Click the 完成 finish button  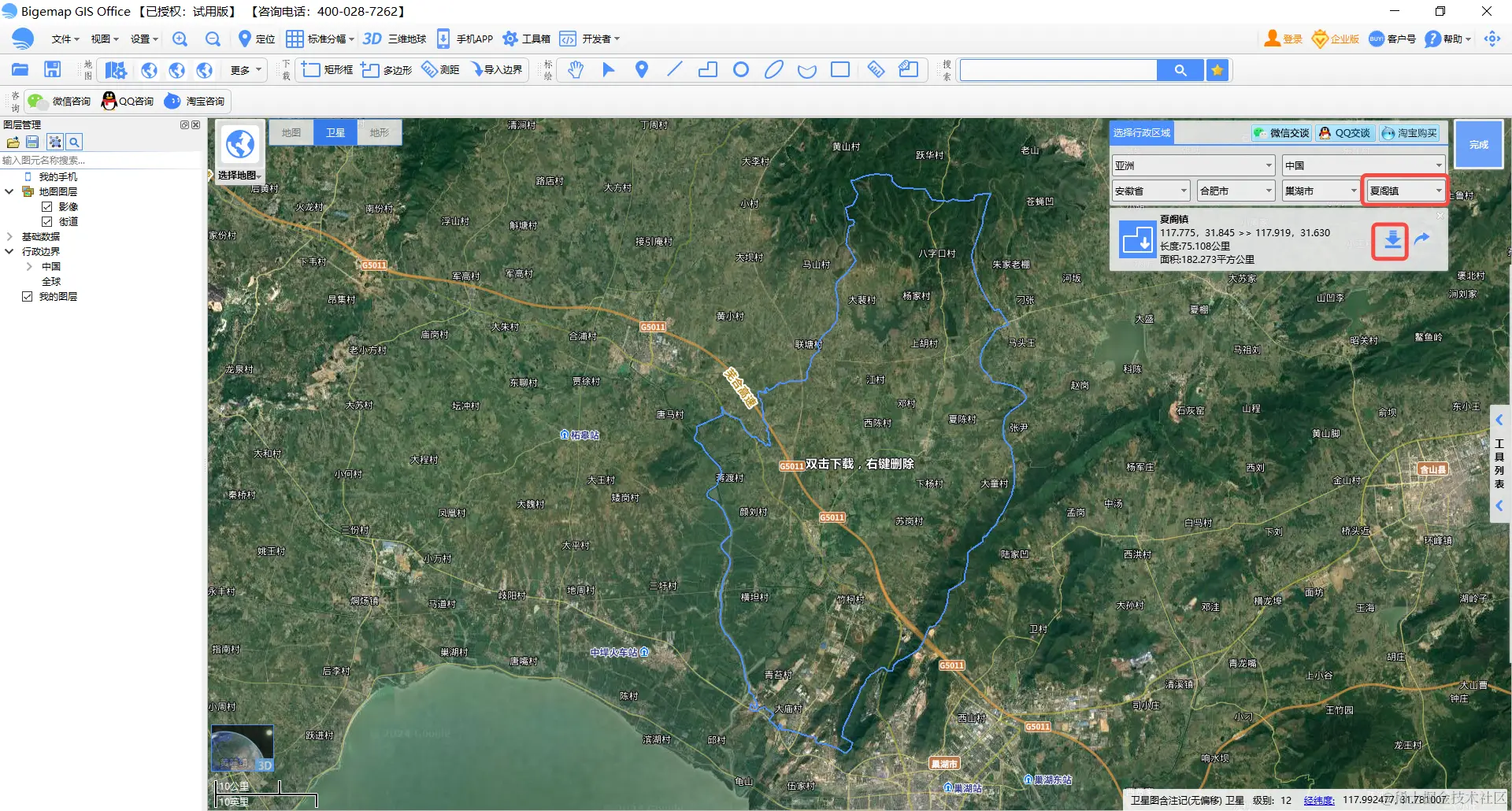1479,145
